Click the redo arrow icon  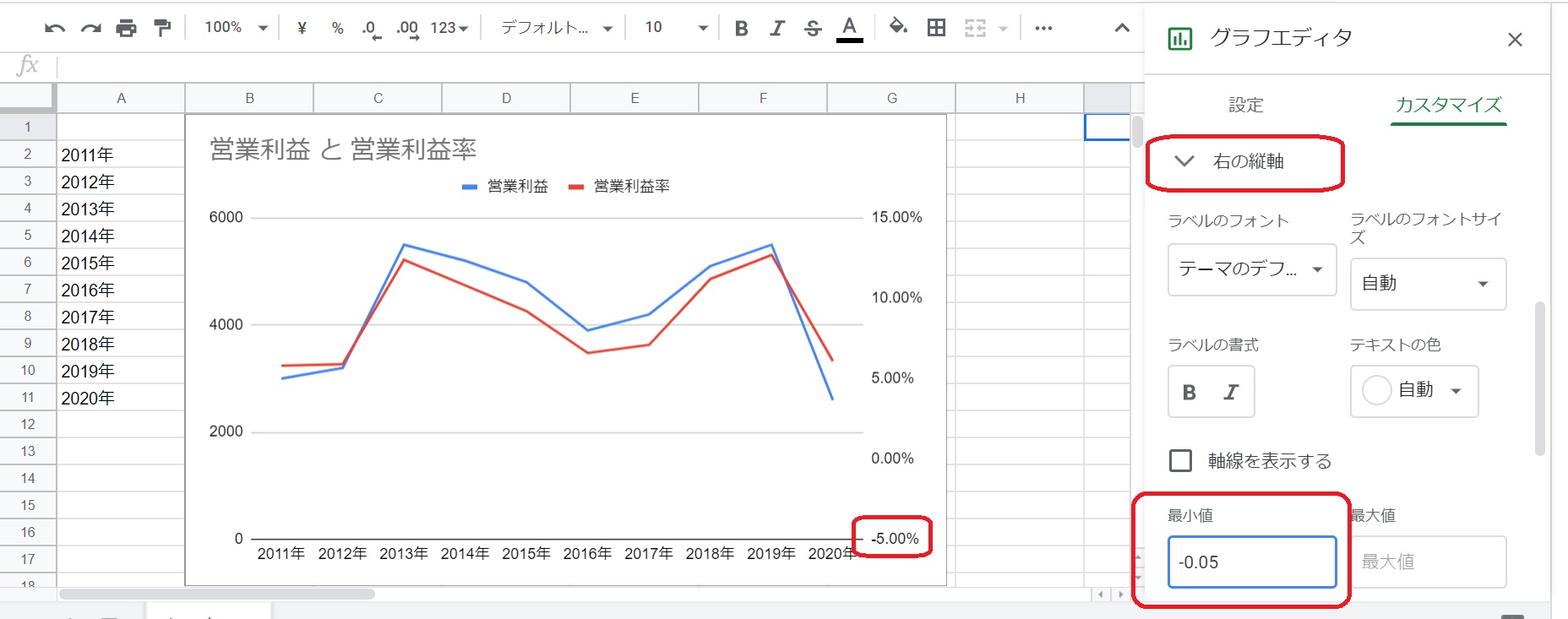(x=90, y=28)
